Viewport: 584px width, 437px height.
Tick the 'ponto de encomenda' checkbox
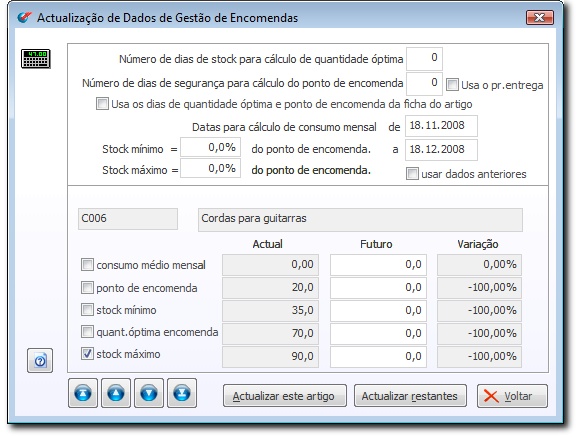87,287
